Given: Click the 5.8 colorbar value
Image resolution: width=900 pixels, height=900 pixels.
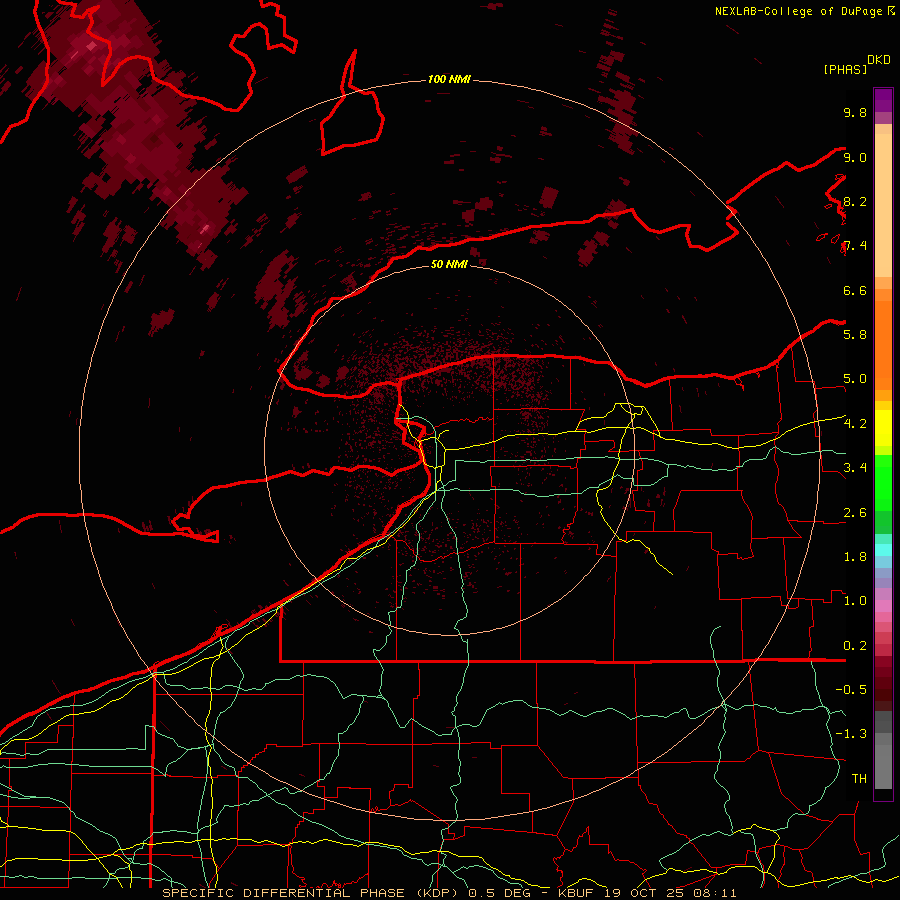Looking at the screenshot, I should pyautogui.click(x=855, y=335).
